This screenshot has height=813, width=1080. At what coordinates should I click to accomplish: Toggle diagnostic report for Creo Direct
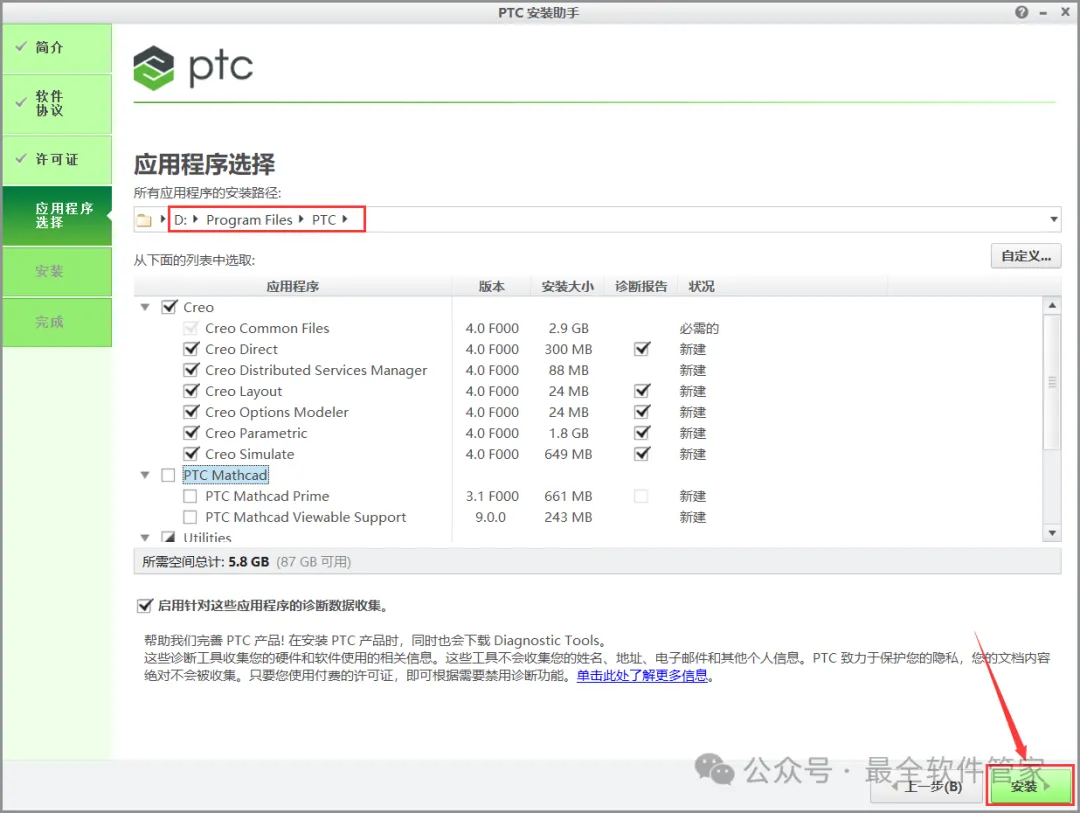coord(642,349)
